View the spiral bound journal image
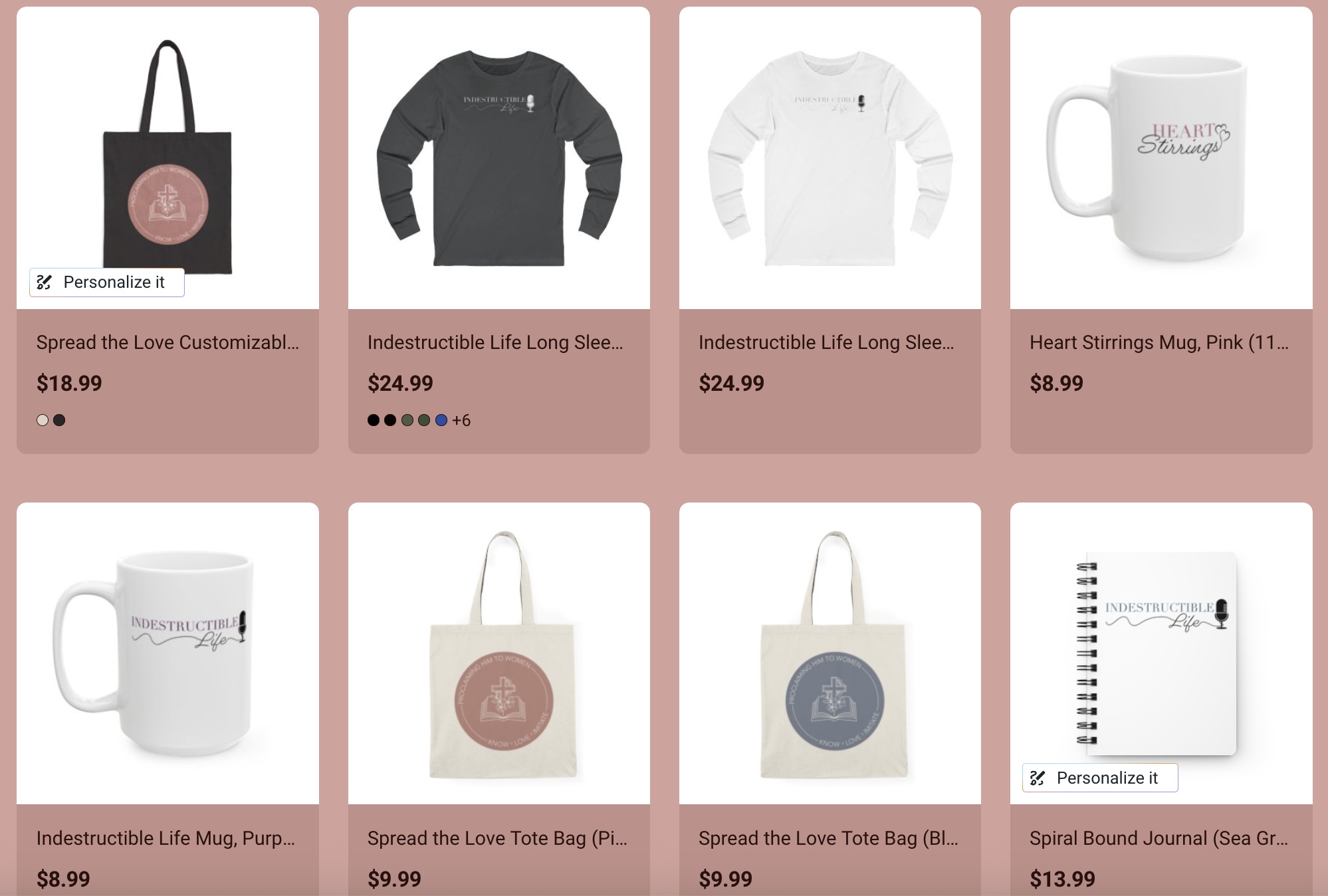Screen dimensions: 1328x896 (1161, 653)
